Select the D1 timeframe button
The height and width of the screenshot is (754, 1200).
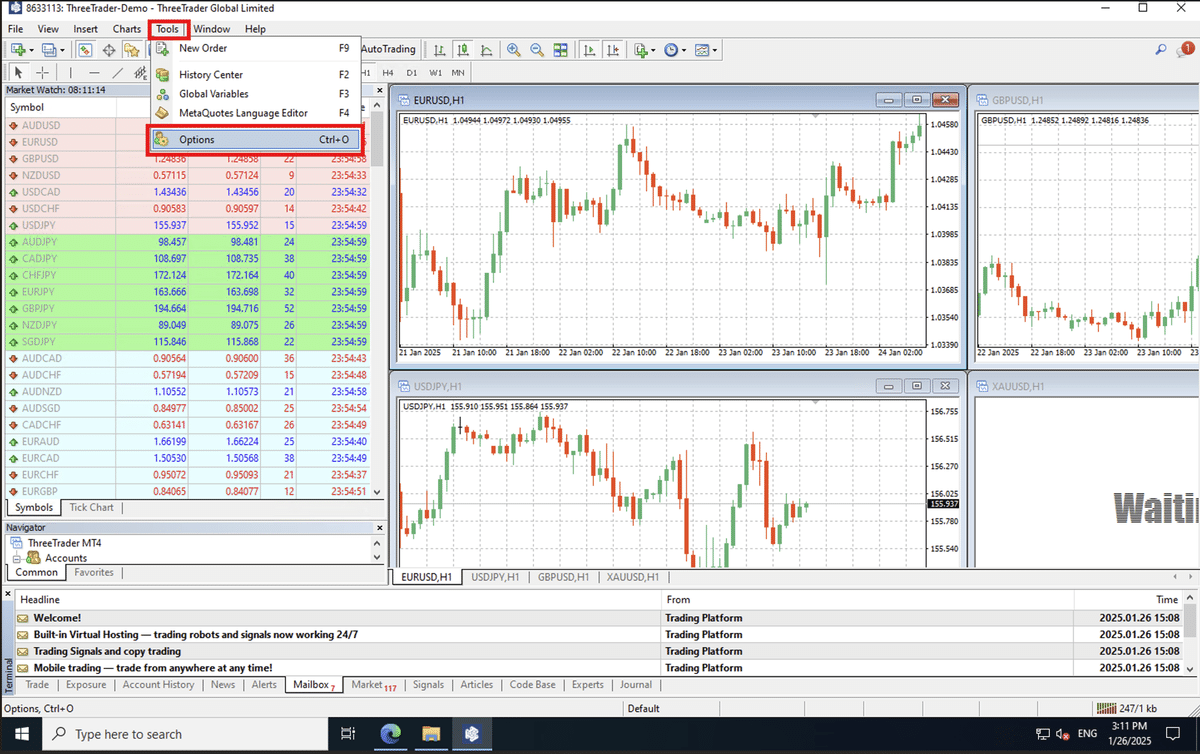coord(412,72)
